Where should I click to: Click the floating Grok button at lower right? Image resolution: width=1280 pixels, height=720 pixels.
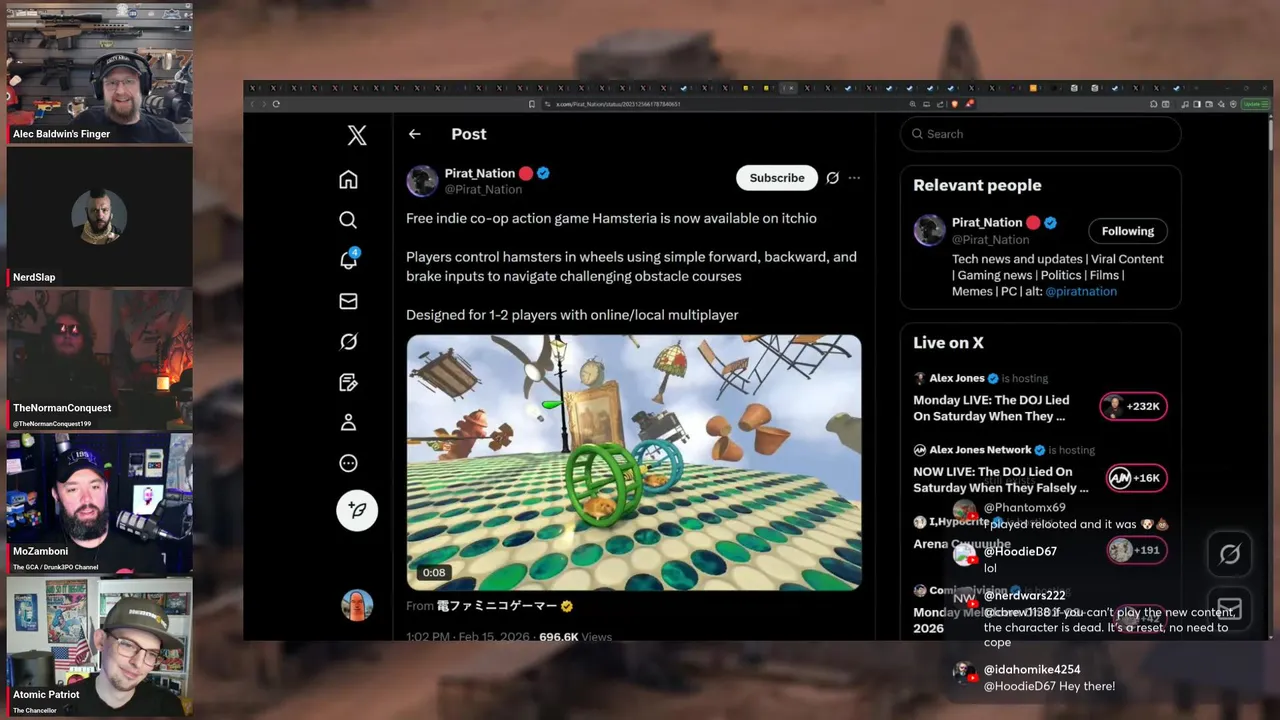click(1229, 554)
